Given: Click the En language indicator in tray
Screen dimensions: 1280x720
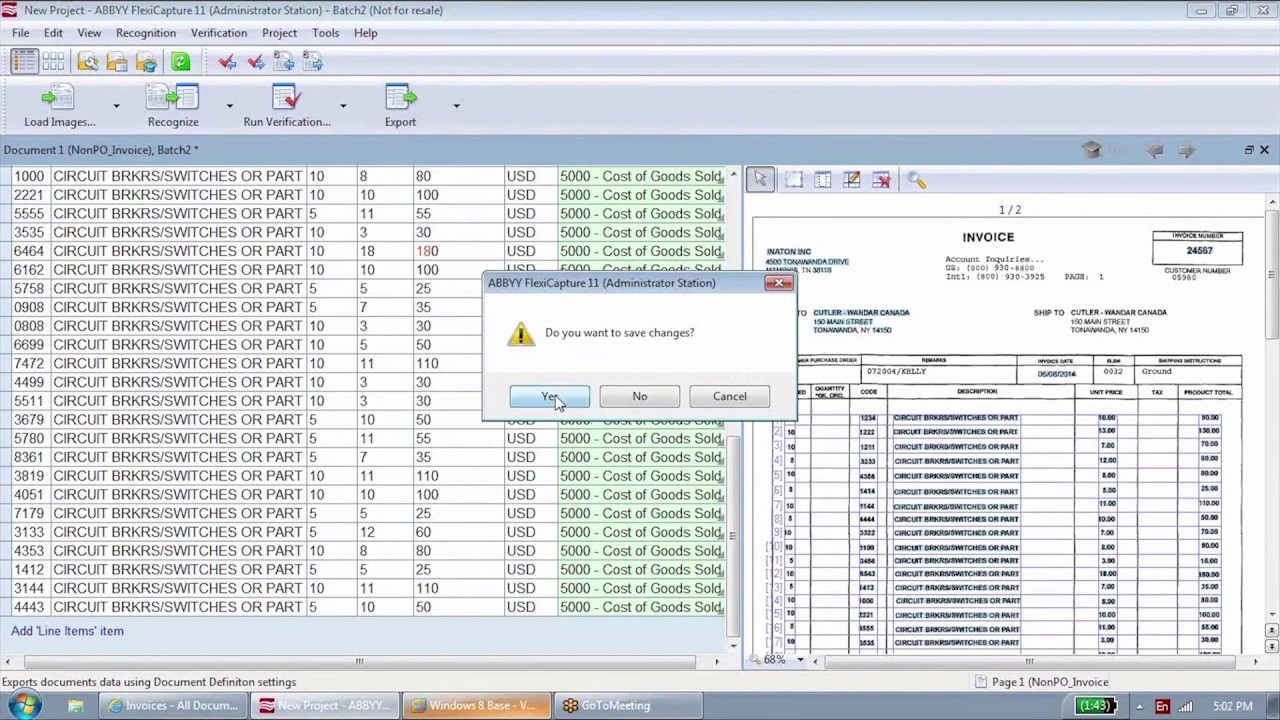Looking at the screenshot, I should pyautogui.click(x=1162, y=706).
